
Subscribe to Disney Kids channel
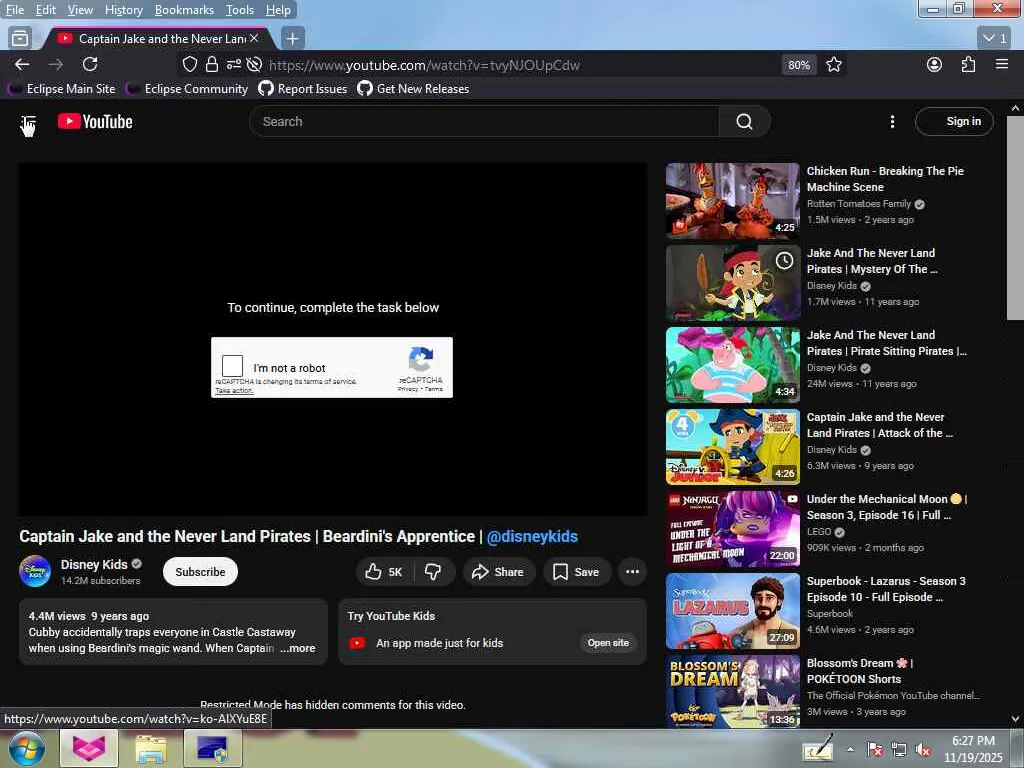(200, 572)
